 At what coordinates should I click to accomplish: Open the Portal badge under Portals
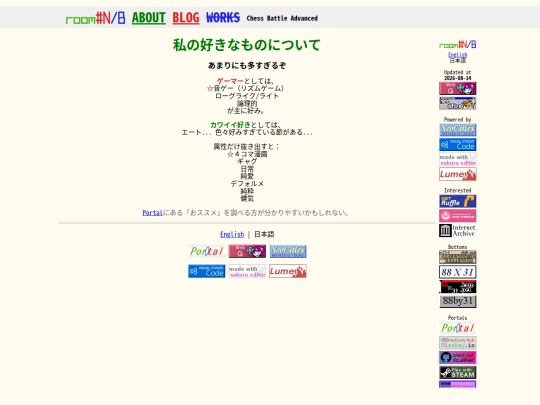tap(457, 328)
